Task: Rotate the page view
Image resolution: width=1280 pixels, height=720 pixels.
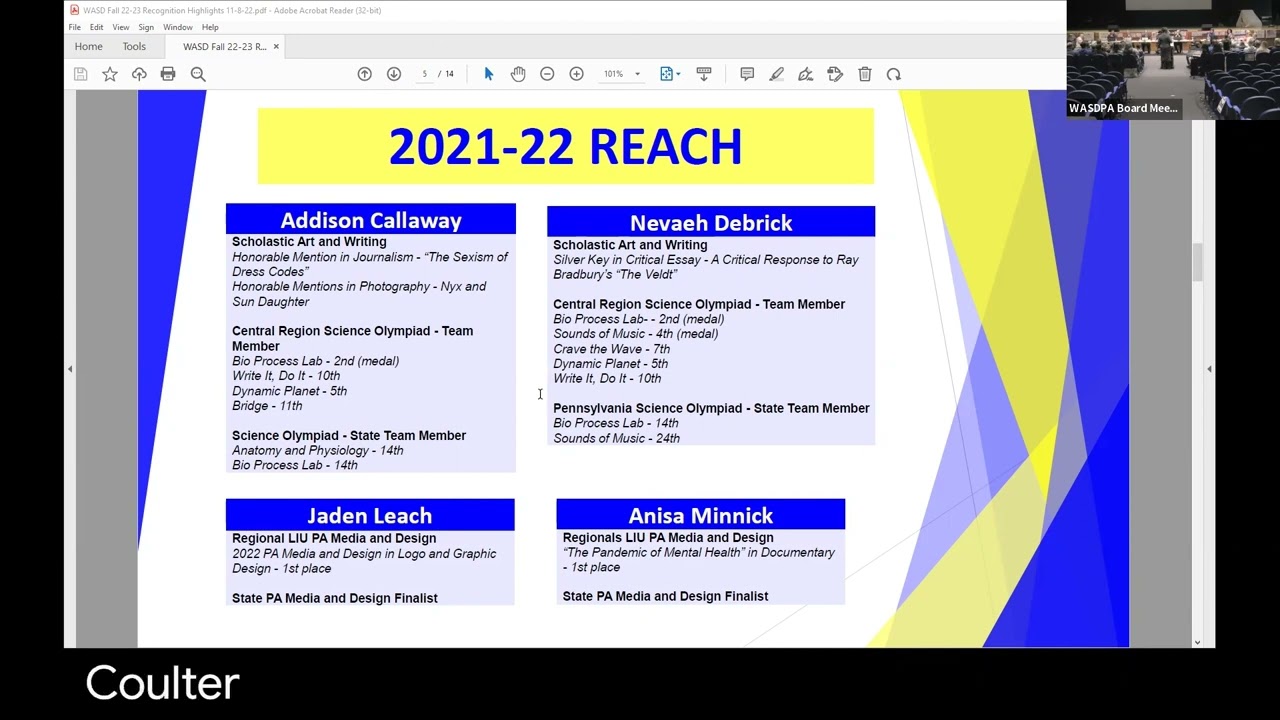Action: (x=894, y=74)
